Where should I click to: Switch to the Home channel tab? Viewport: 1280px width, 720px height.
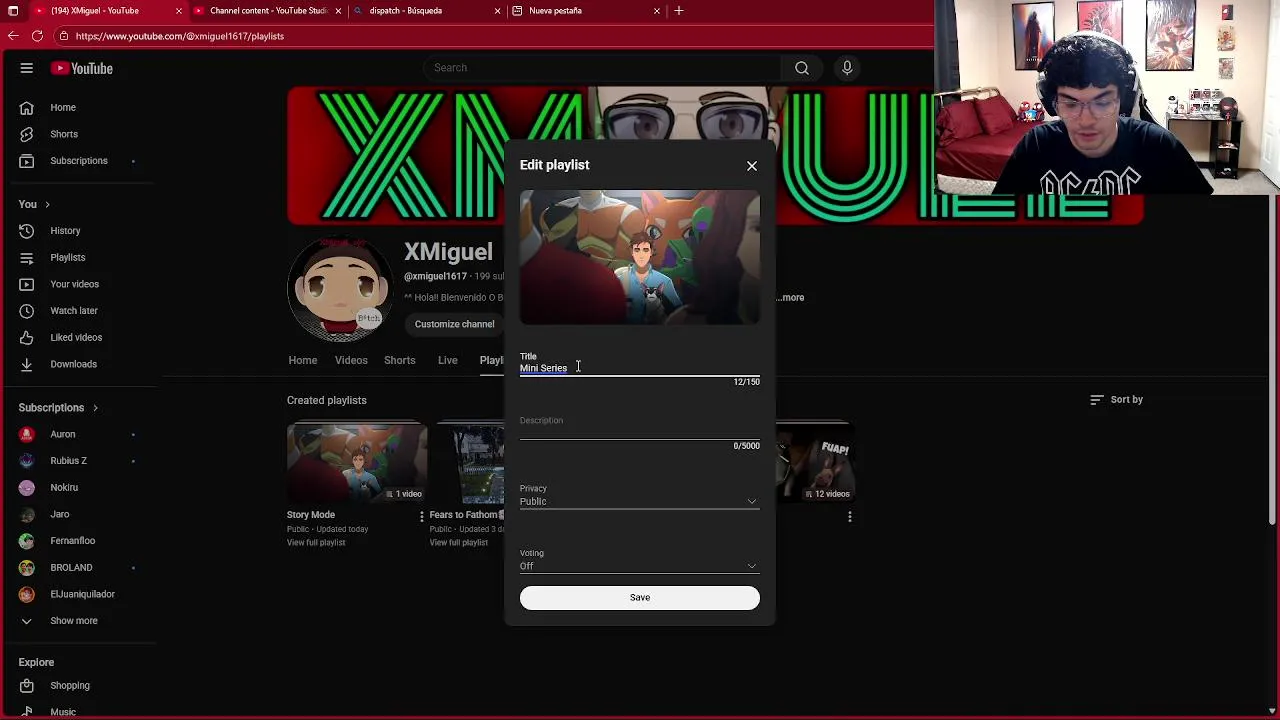[x=303, y=361]
